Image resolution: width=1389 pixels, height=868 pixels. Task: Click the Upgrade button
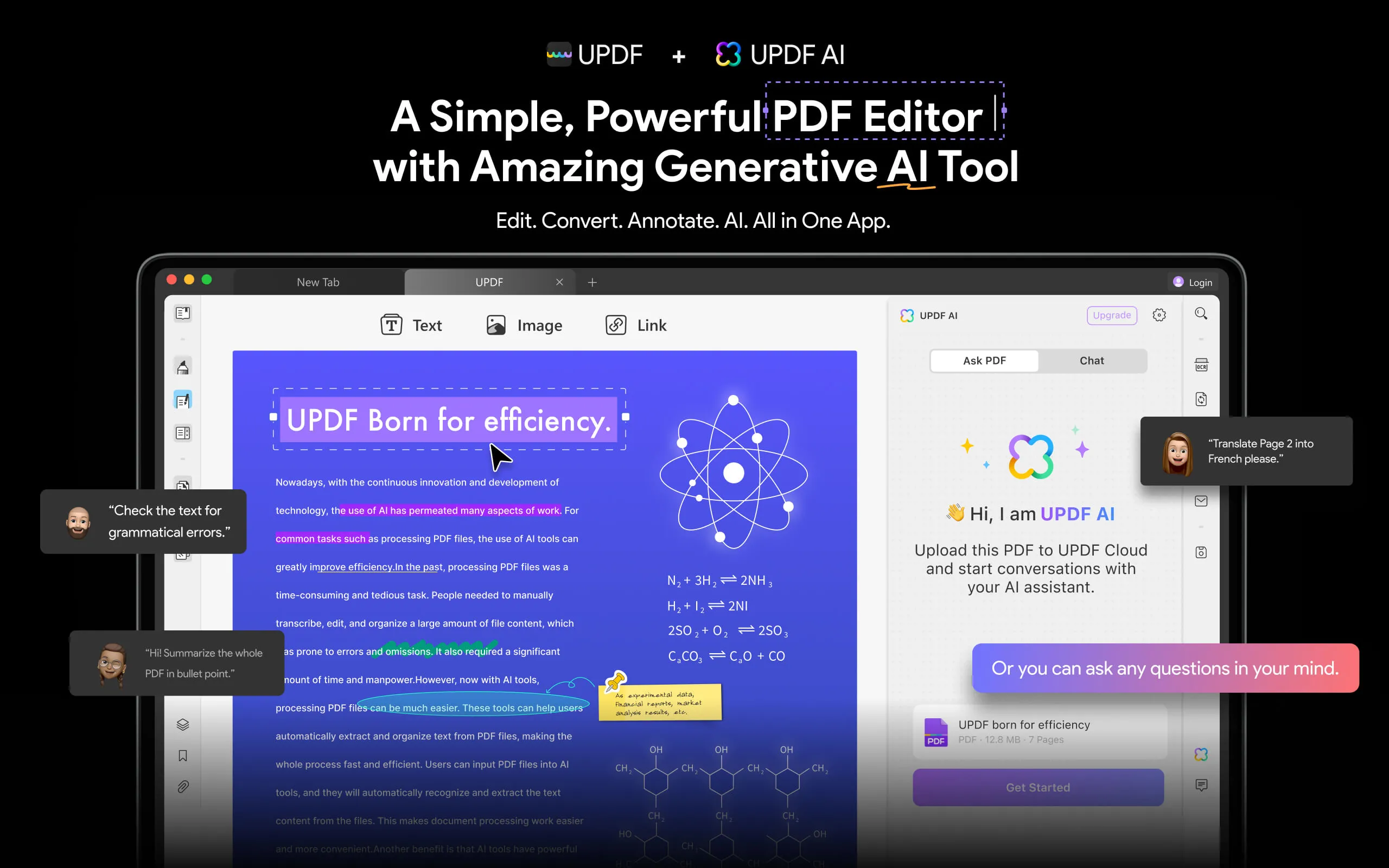pyautogui.click(x=1111, y=314)
